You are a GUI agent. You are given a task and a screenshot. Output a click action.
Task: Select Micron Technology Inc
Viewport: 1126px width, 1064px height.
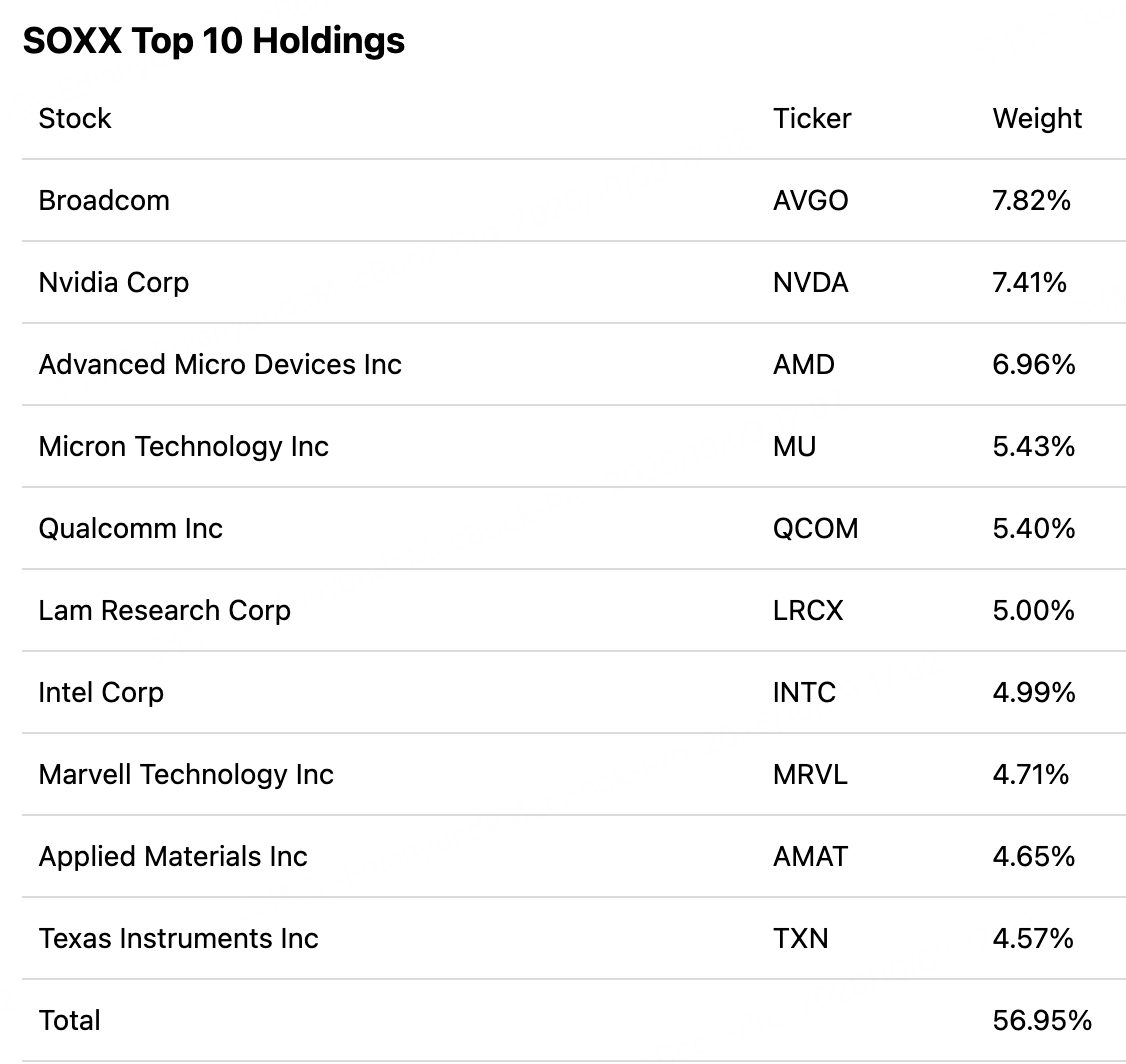[x=184, y=446]
